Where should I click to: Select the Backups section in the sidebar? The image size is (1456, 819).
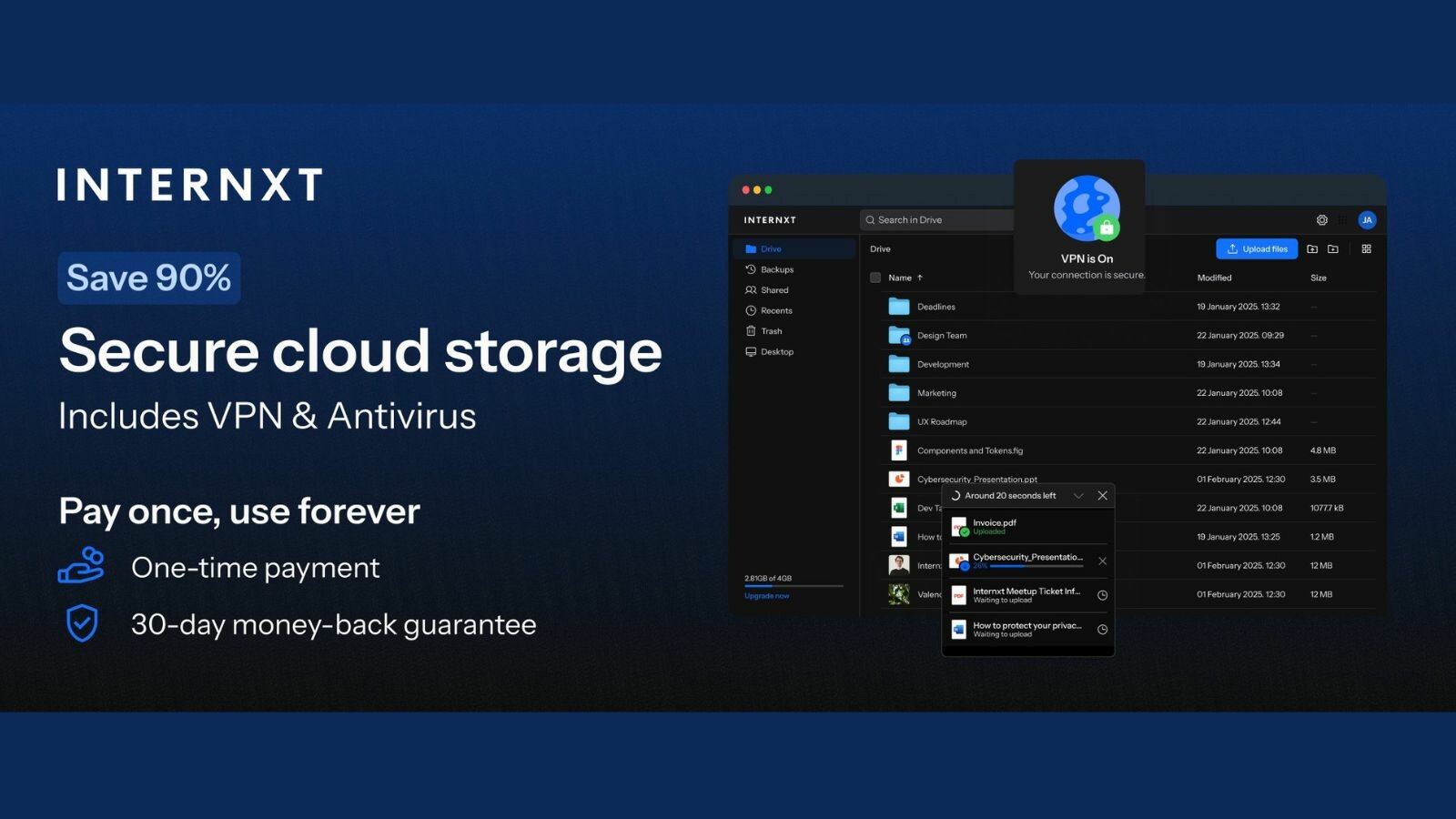point(776,269)
